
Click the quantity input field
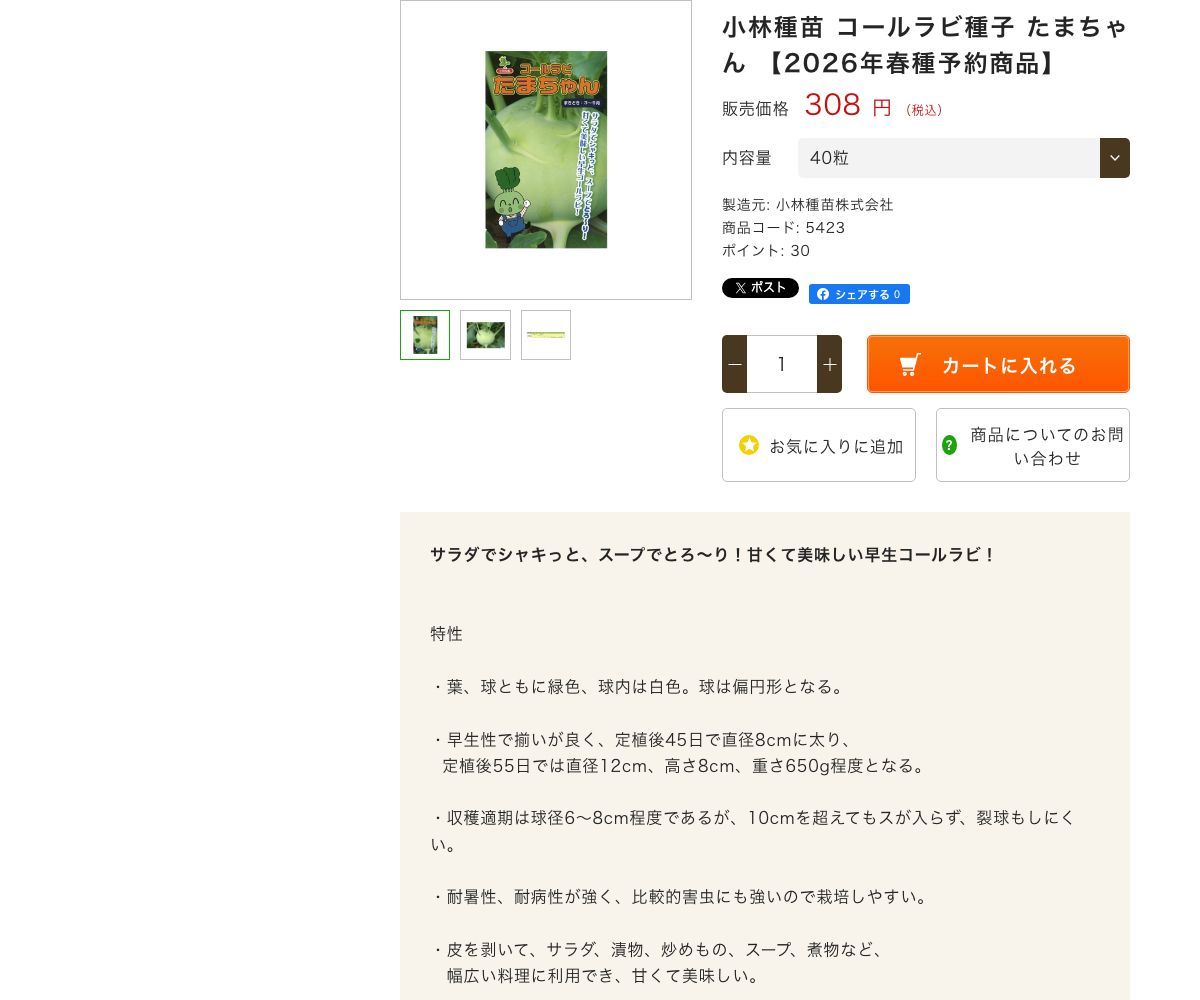click(782, 364)
